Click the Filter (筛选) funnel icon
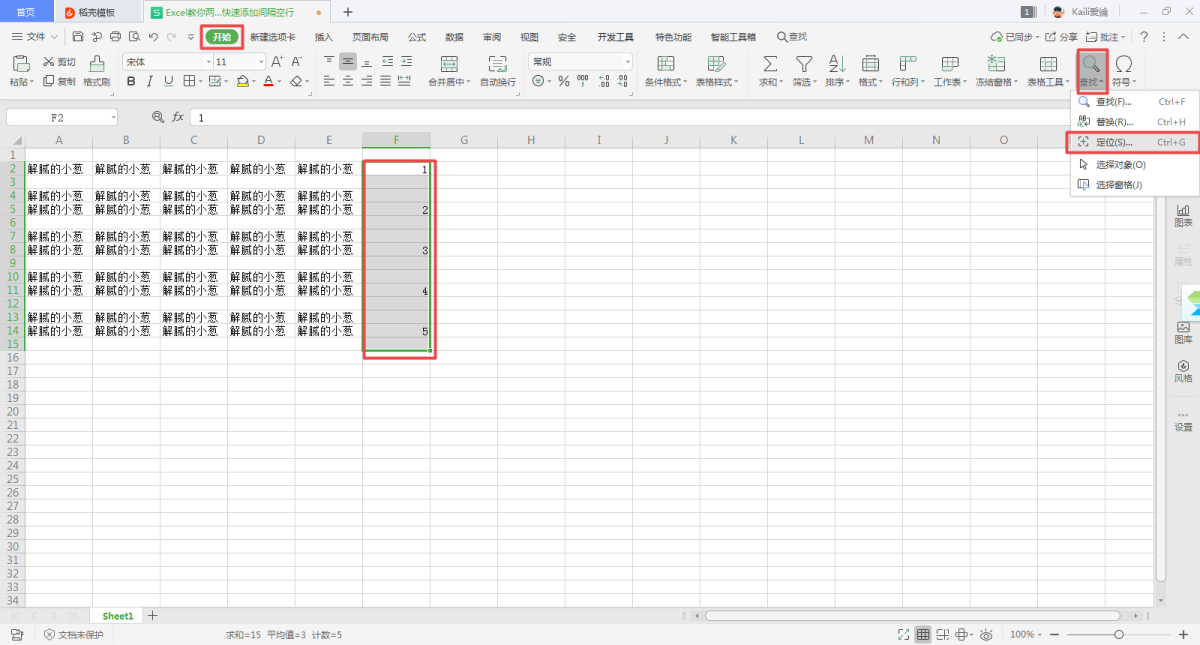The width and height of the screenshot is (1200, 645). click(803, 64)
